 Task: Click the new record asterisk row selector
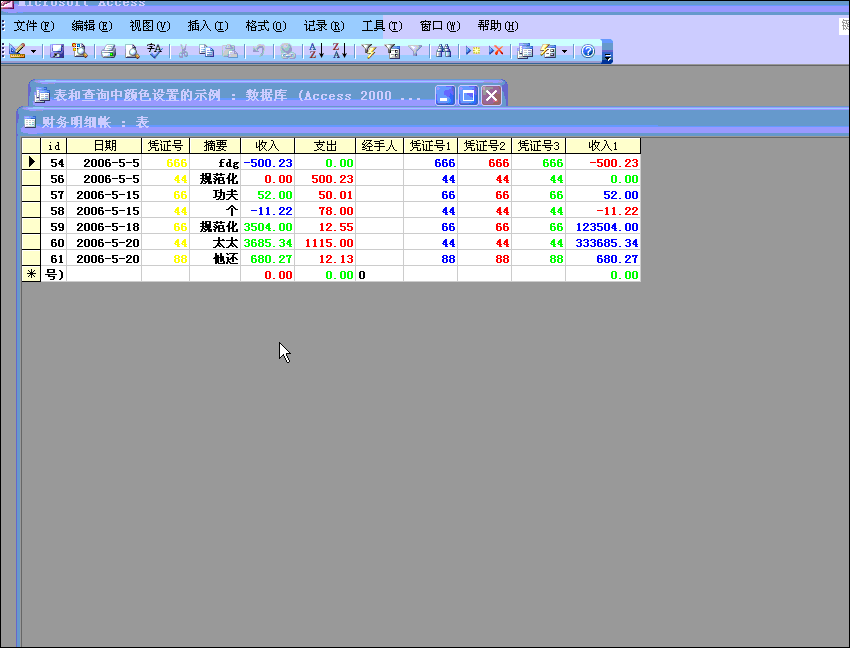pos(31,274)
